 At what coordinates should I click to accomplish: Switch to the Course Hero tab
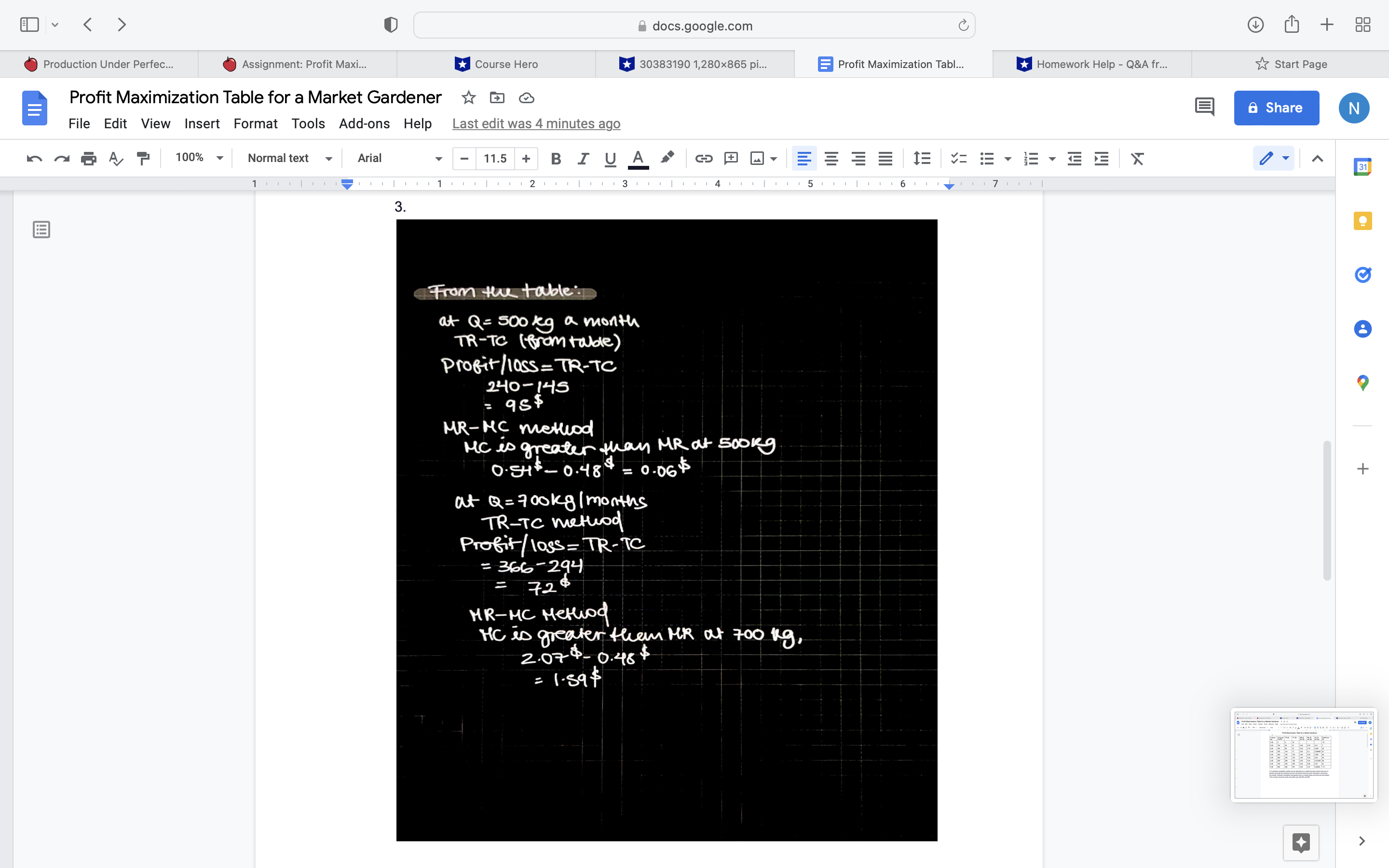click(496, 64)
